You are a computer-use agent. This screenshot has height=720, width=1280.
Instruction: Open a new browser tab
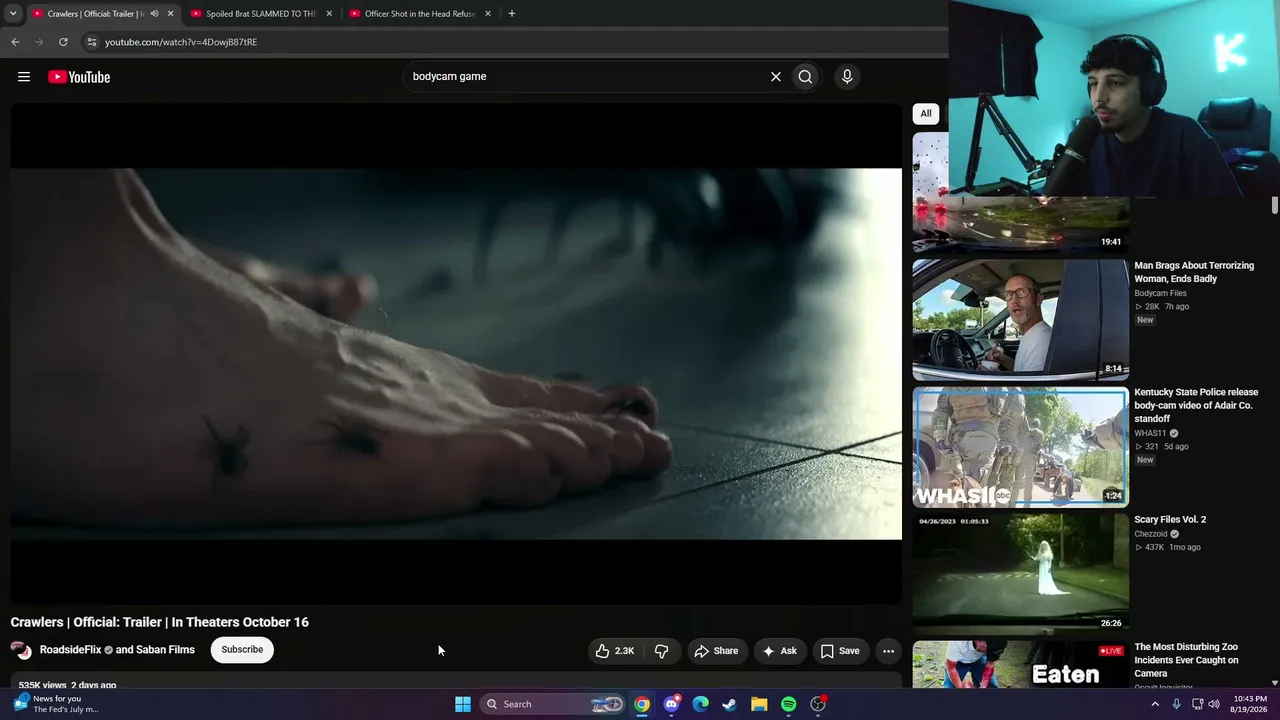tap(511, 14)
